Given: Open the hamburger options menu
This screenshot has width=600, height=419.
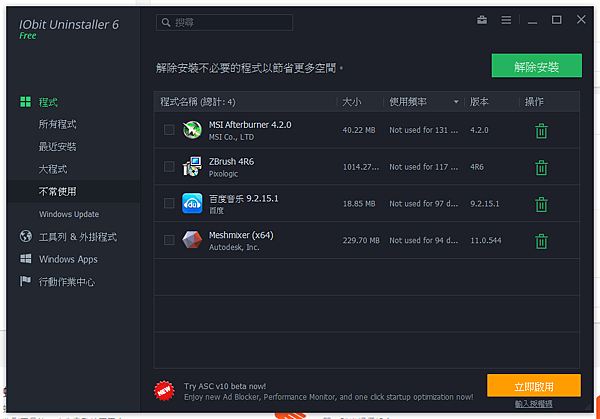Looking at the screenshot, I should coord(506,20).
